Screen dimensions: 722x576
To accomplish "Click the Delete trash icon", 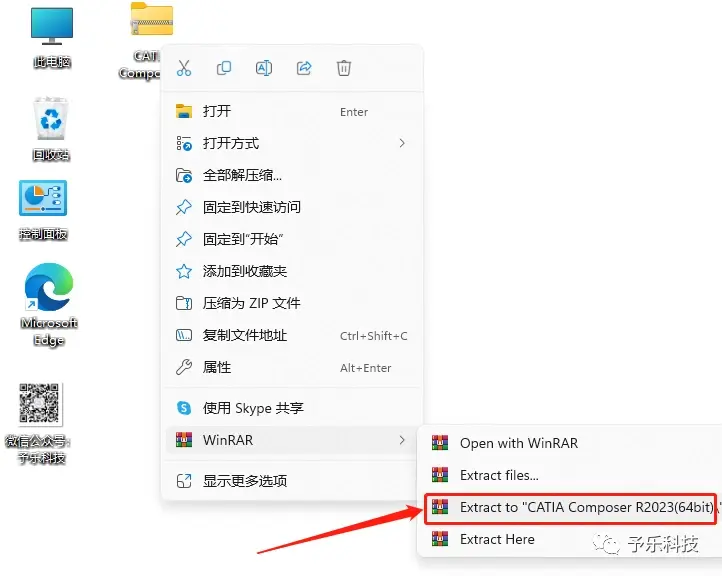I will pyautogui.click(x=344, y=68).
